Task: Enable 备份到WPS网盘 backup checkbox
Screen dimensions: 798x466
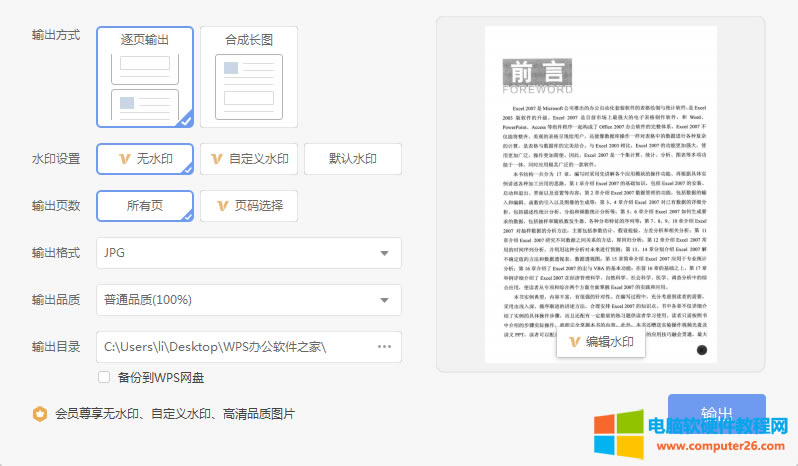Action: [x=104, y=377]
